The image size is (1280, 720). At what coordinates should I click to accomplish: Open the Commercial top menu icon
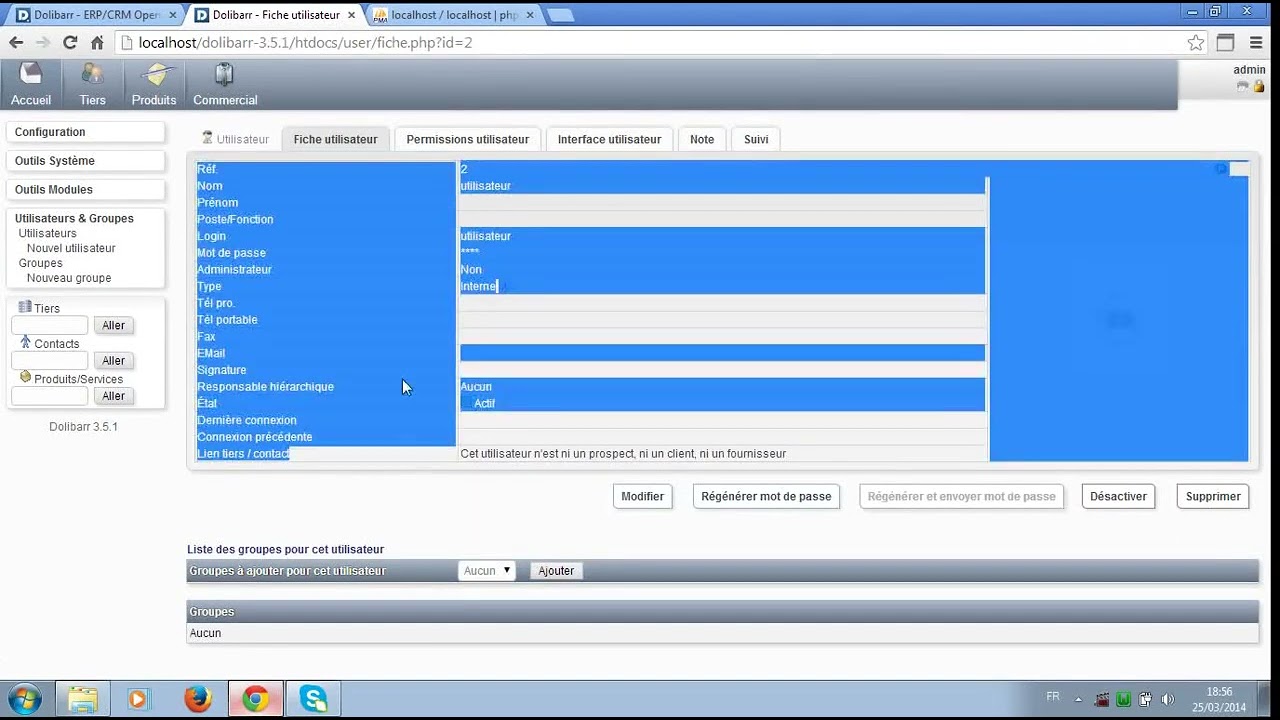225,75
